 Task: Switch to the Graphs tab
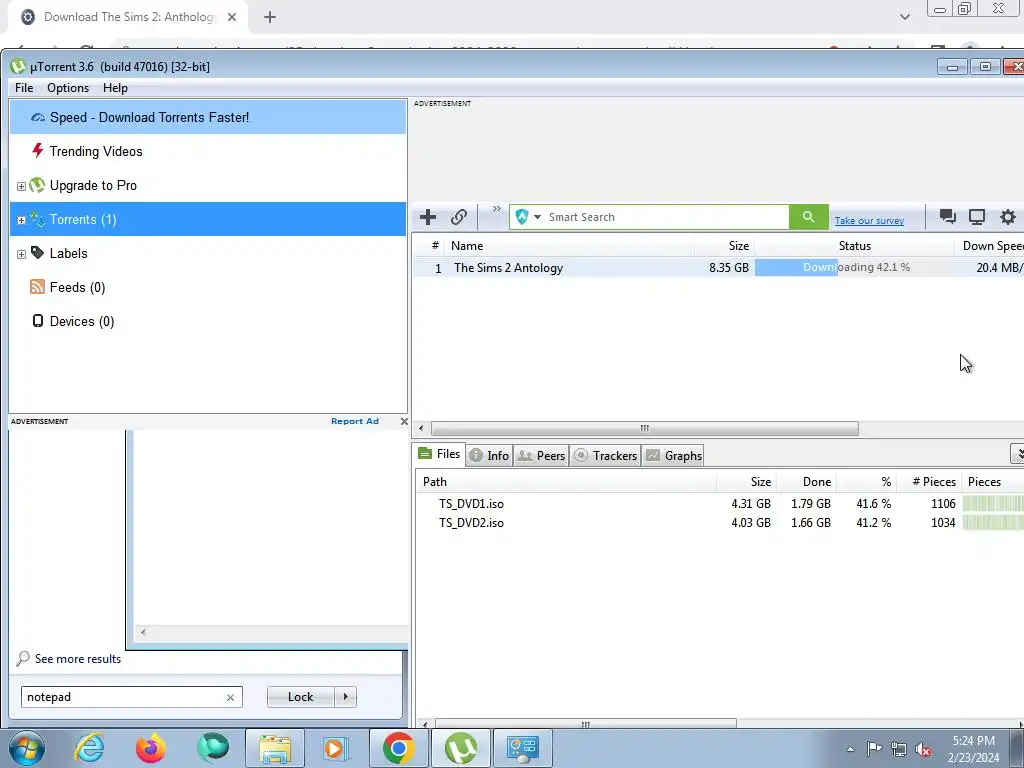click(x=673, y=455)
